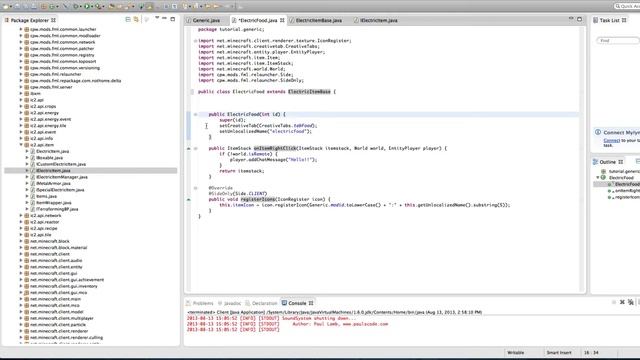Toggle Link with Editor in Package Explorer
Image resolution: width=640 pixels, height=360 pixels.
136,20
